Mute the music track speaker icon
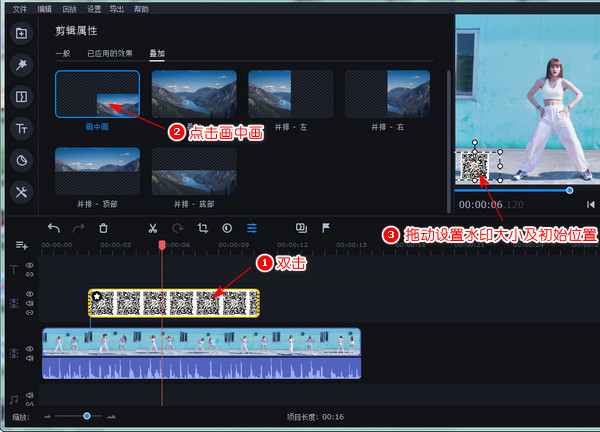 [30, 395]
